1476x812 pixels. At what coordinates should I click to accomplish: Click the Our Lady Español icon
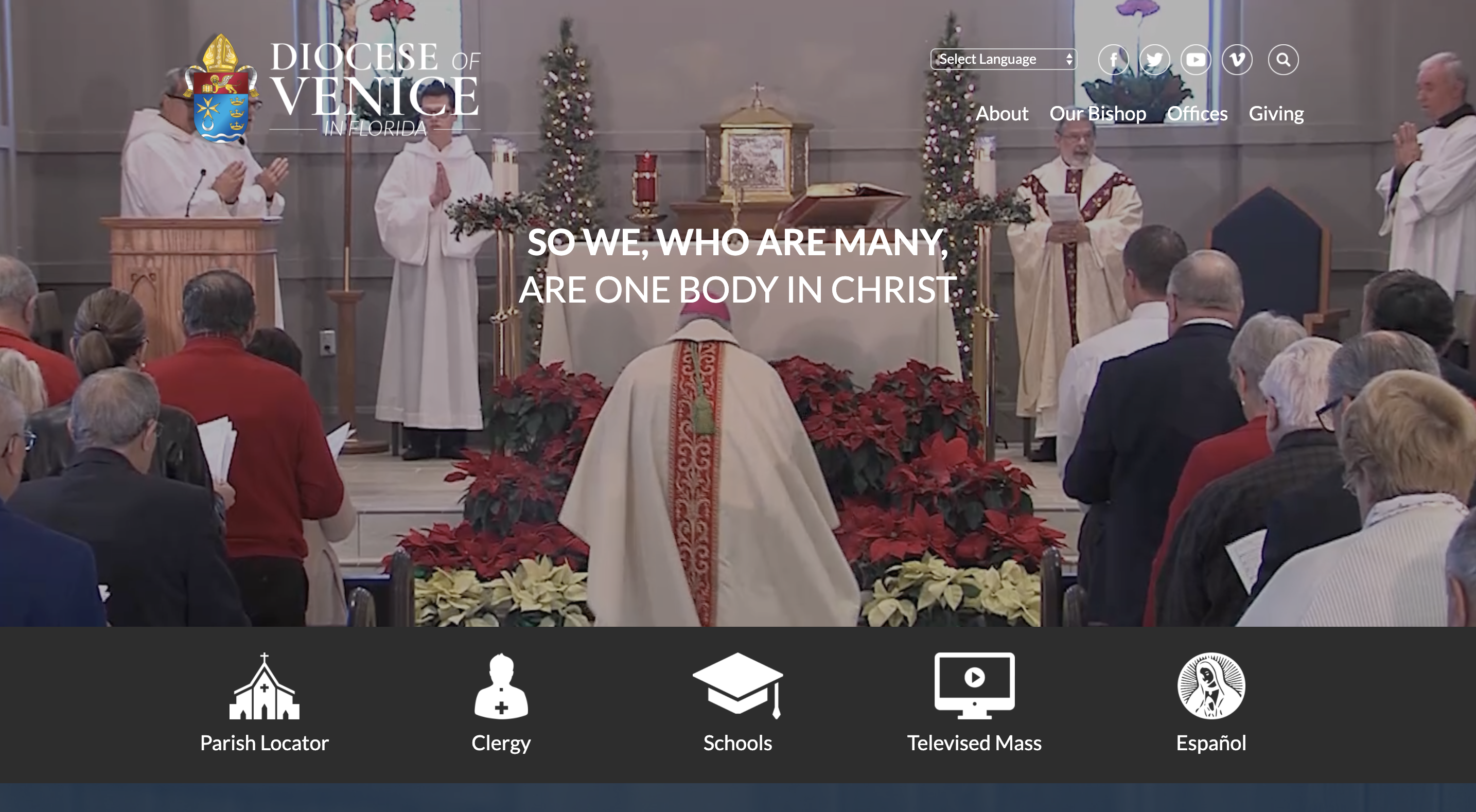click(x=1211, y=685)
